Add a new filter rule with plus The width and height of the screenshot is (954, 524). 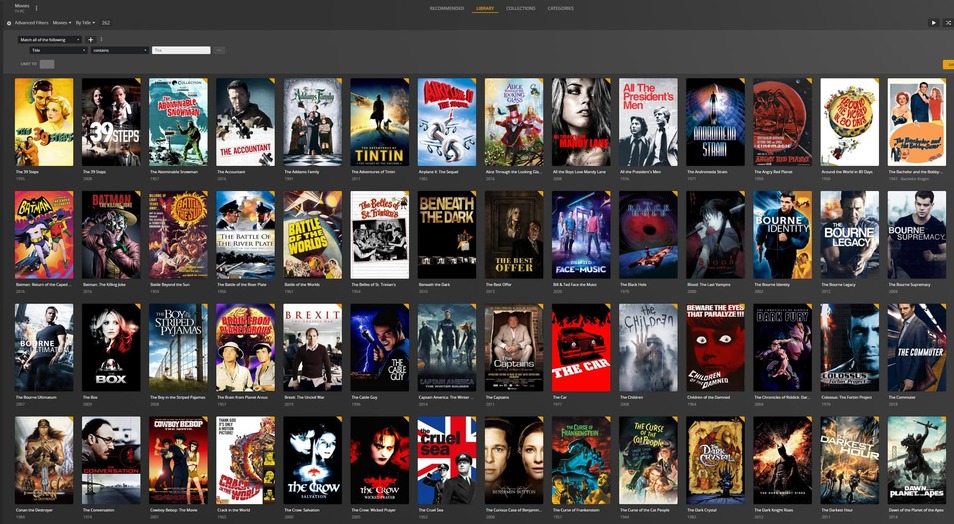point(91,40)
